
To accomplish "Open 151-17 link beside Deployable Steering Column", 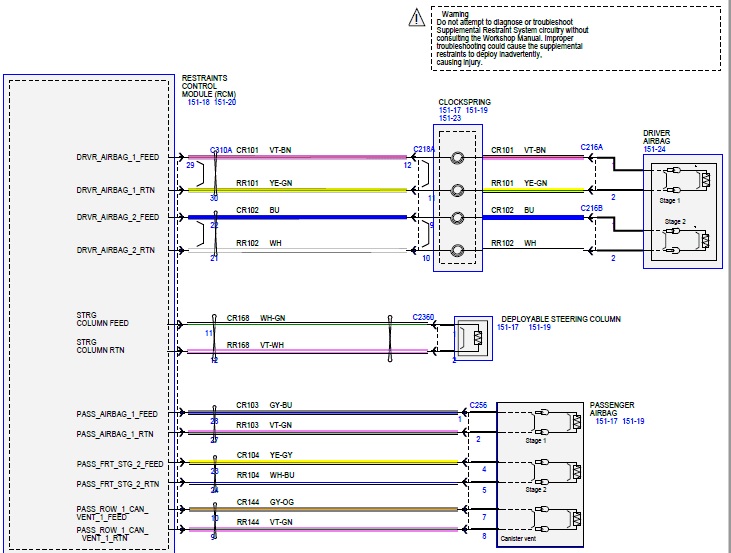I will tap(508, 327).
